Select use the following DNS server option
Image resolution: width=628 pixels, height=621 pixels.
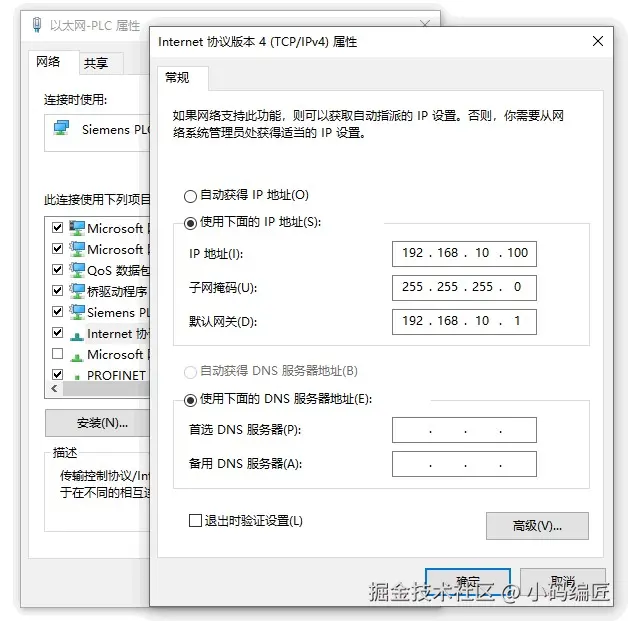click(190, 400)
